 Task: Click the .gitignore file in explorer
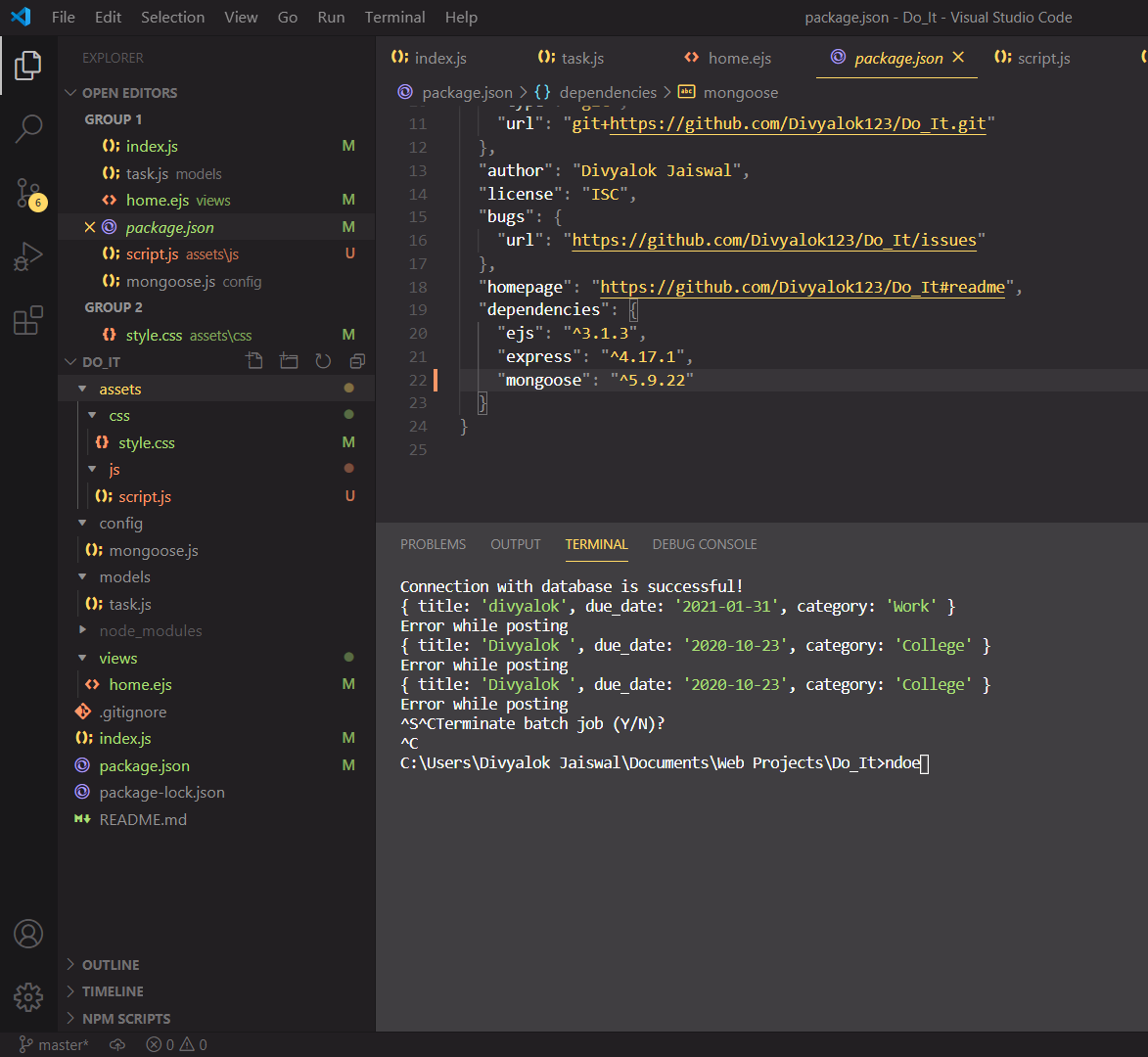132,712
